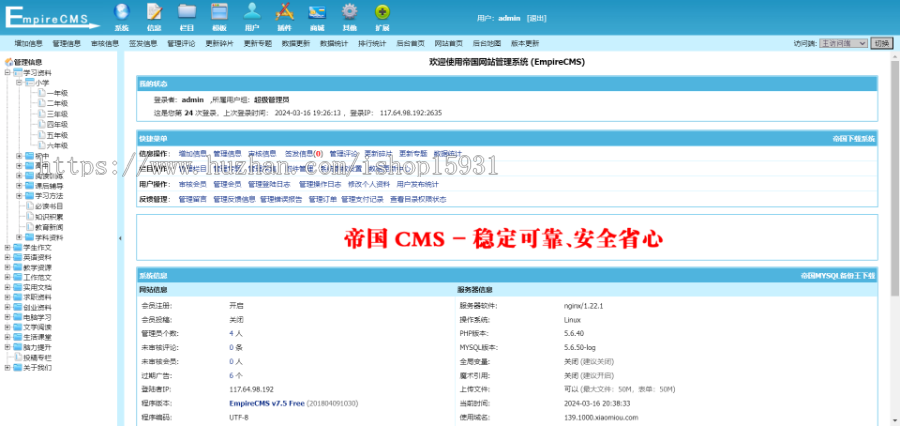Open the 栏目 (Column) folder icon
Screen dimensions: 900x426
tap(187, 12)
